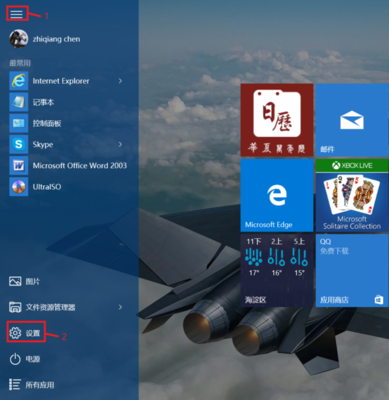389x400 pixels.
Task: Open Settings (设置) gear item
Action: (x=25, y=333)
